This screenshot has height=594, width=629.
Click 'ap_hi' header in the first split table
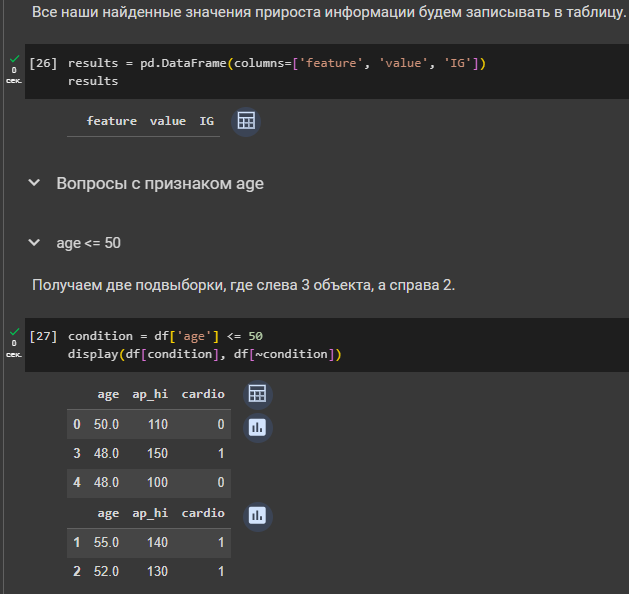(150, 394)
